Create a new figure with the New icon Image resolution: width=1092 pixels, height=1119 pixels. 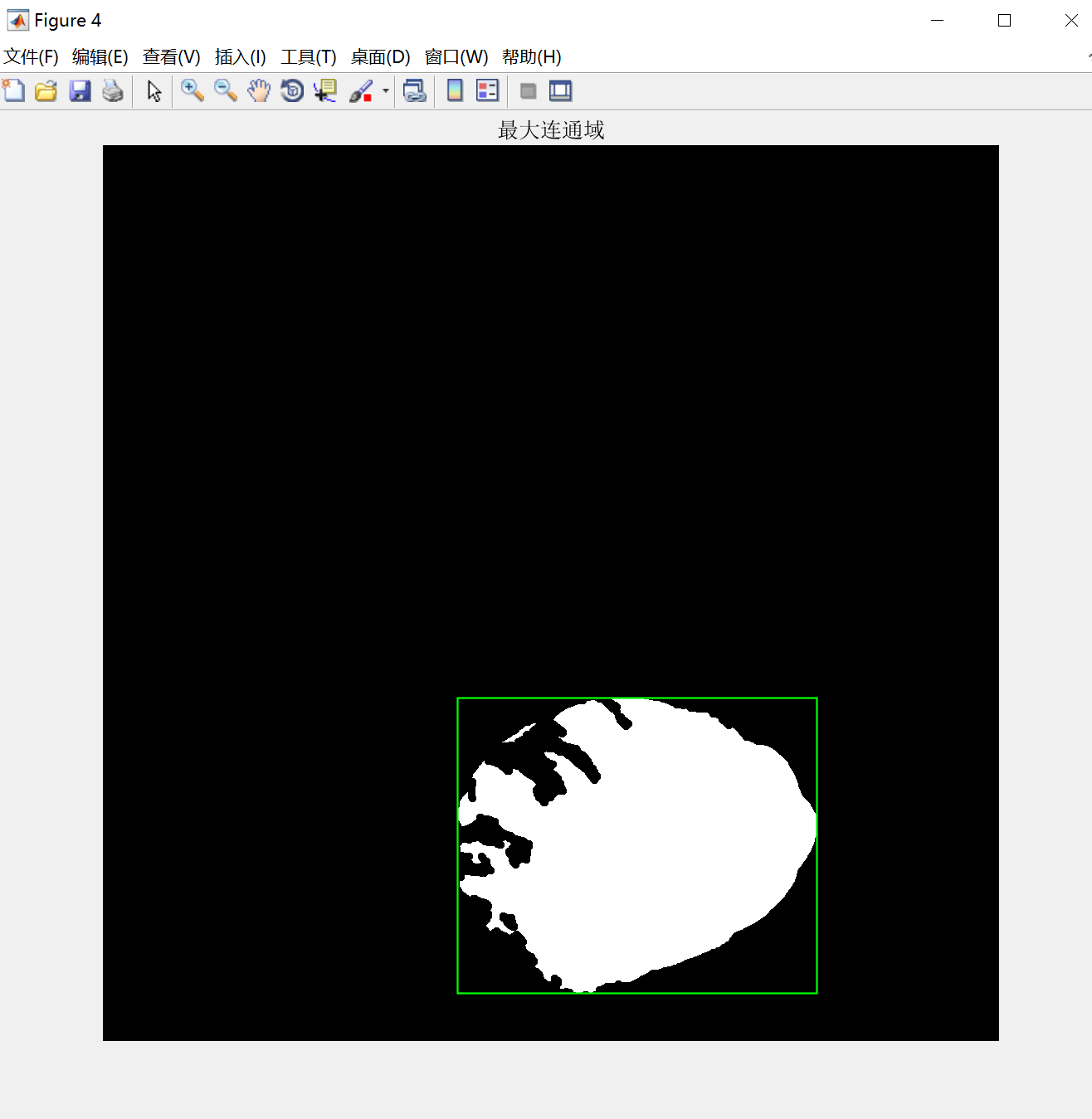click(x=14, y=91)
